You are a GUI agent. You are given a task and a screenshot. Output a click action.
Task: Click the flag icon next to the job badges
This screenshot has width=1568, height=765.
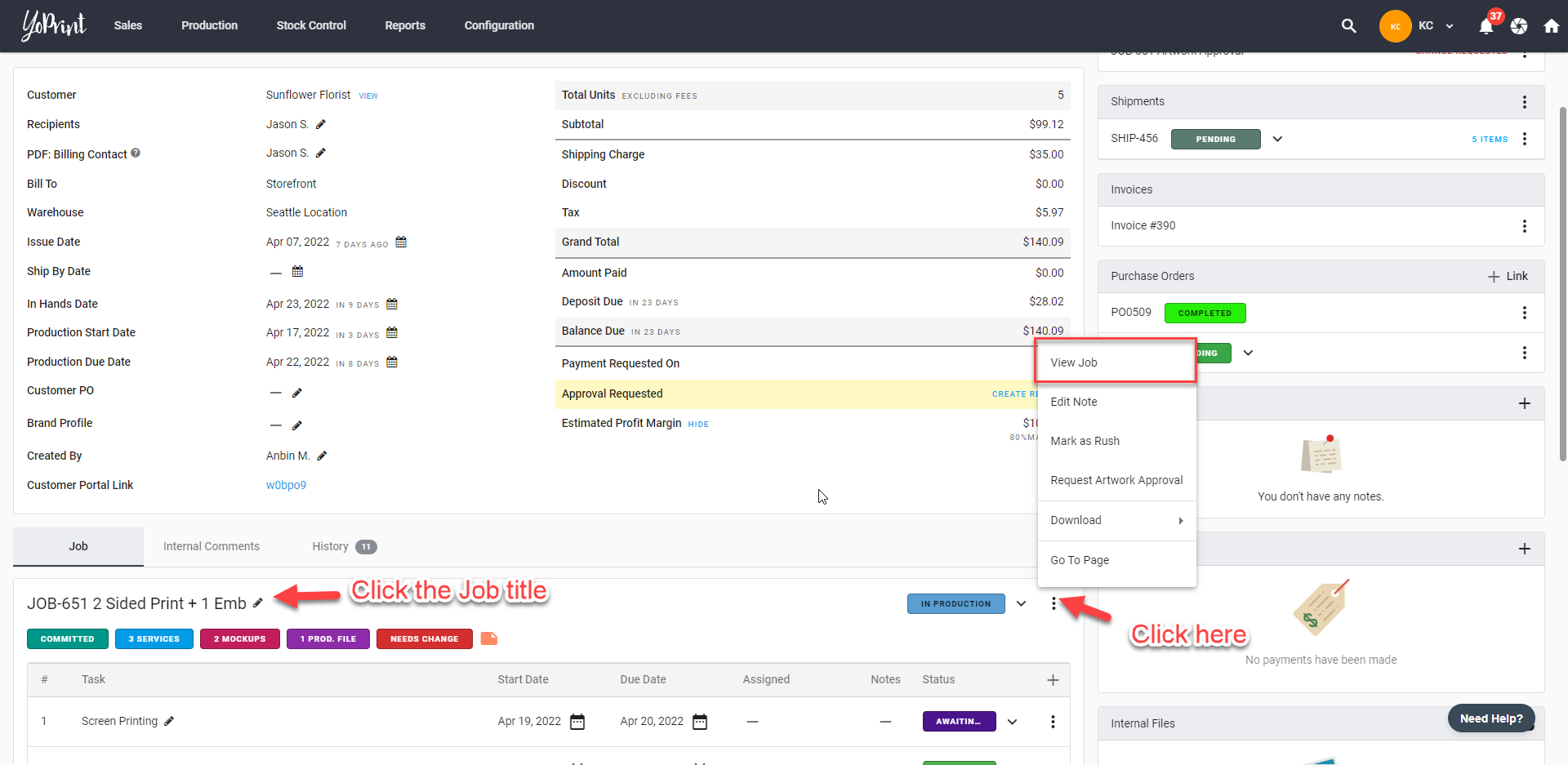[489, 638]
